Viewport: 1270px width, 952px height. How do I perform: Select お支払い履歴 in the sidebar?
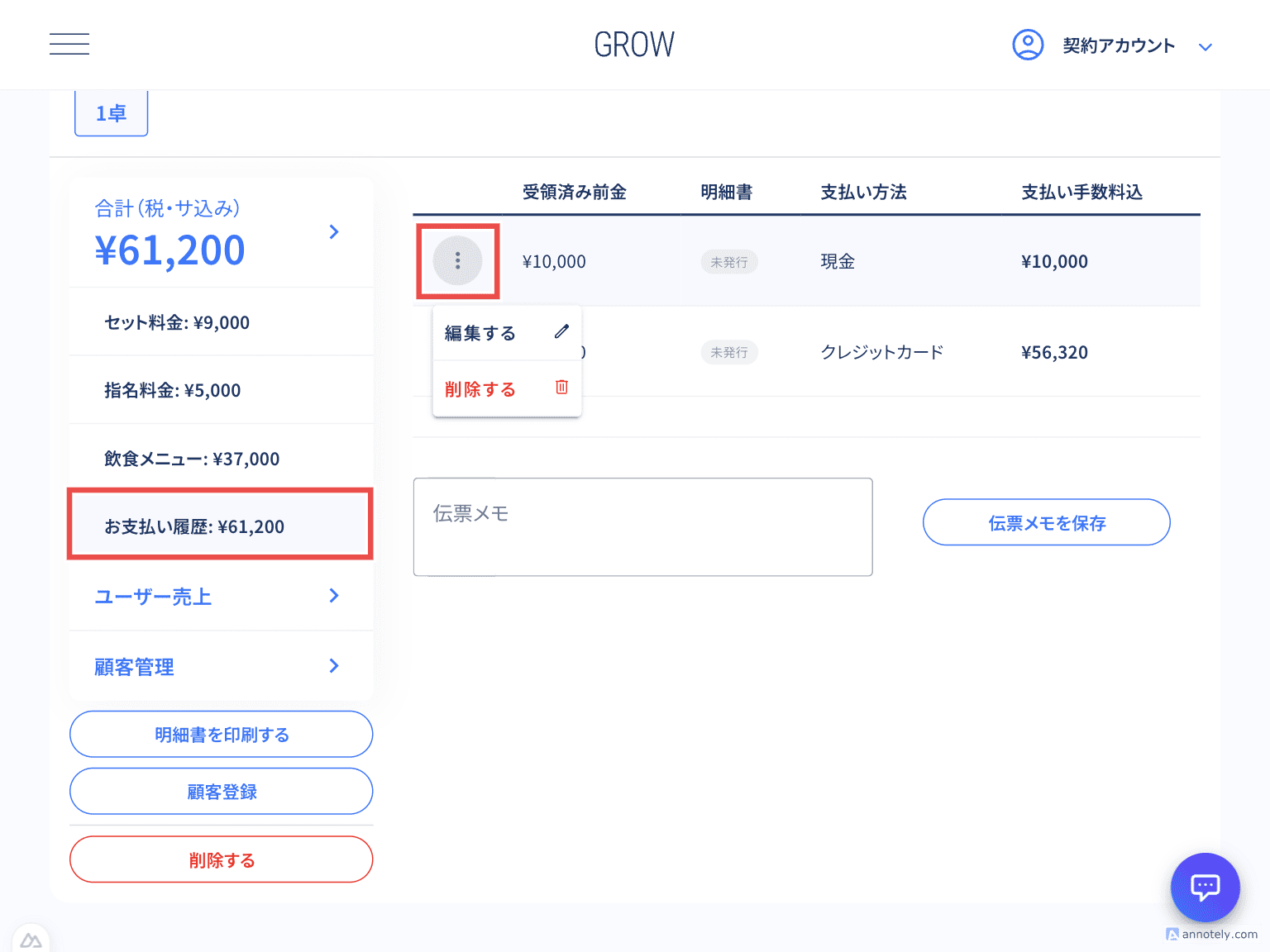220,526
